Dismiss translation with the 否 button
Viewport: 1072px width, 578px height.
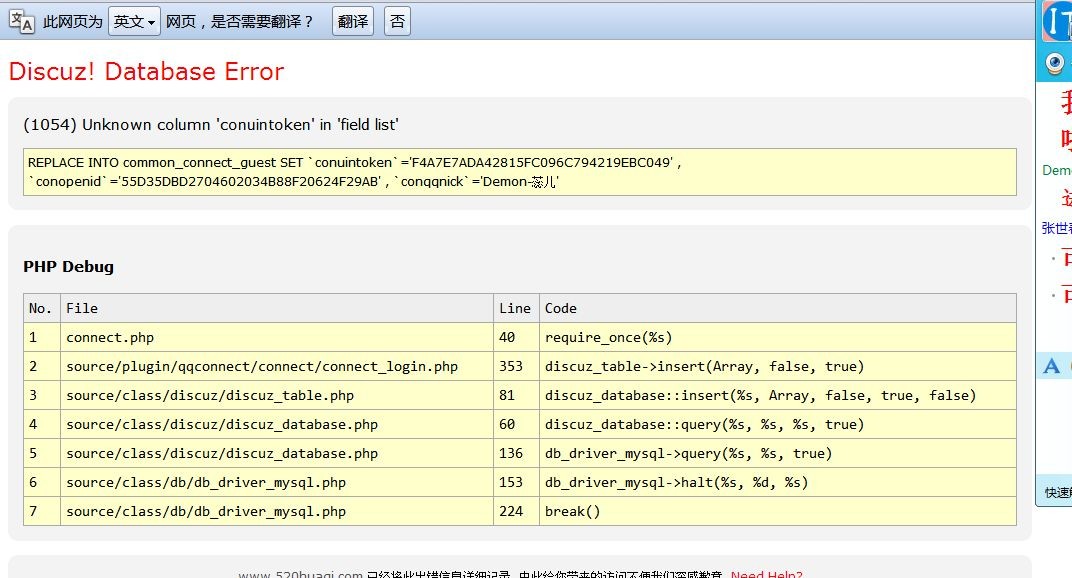[x=397, y=21]
